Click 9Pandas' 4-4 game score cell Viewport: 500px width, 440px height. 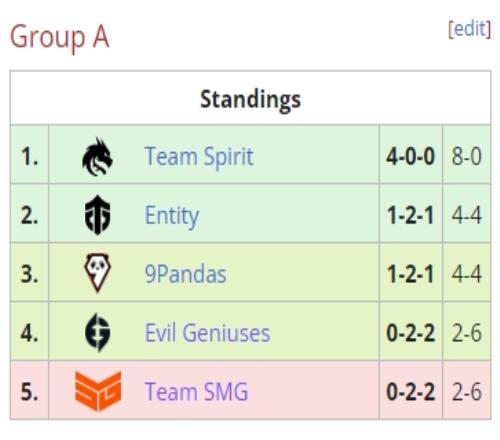click(467, 274)
